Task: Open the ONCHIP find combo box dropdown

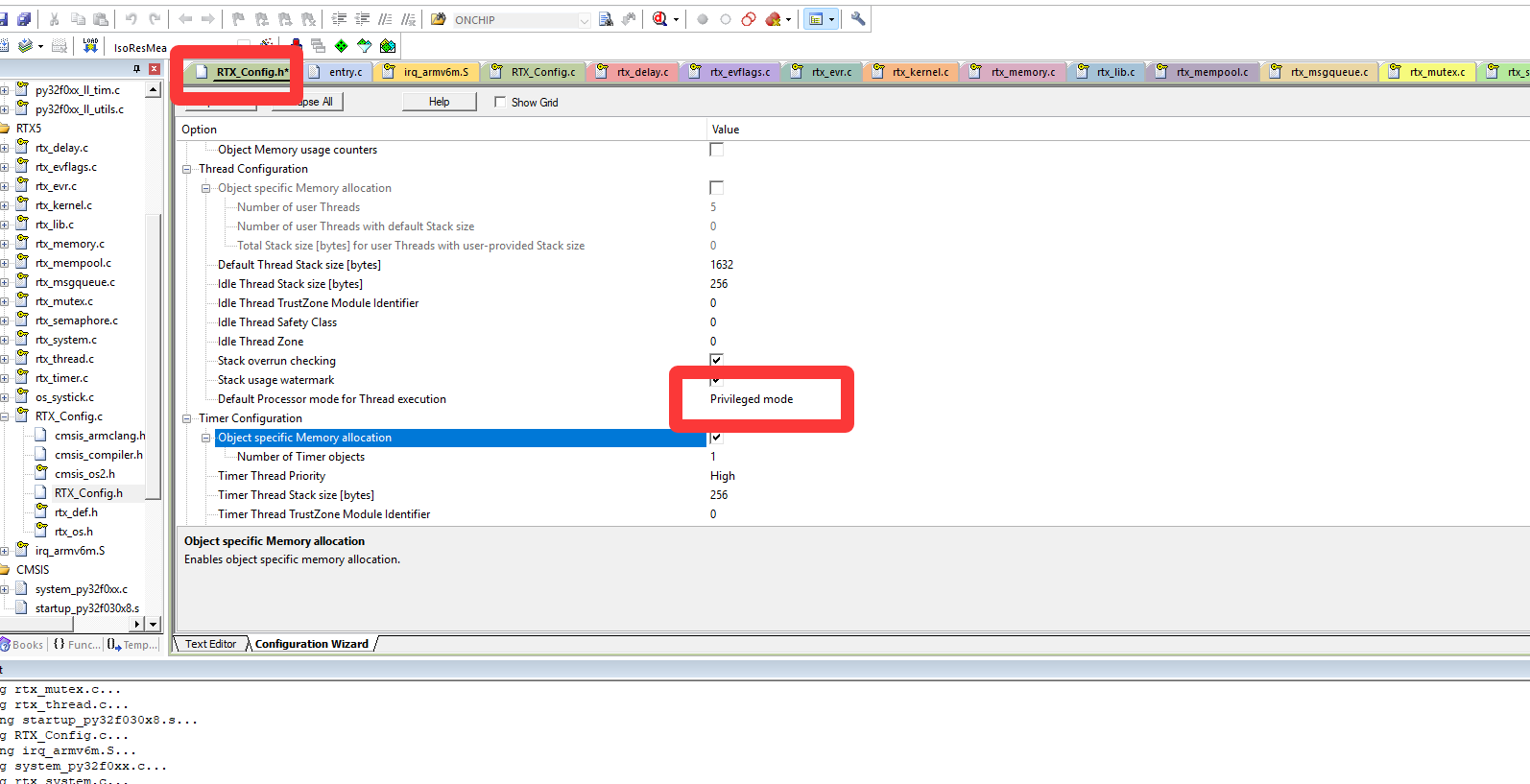Action: coord(585,20)
